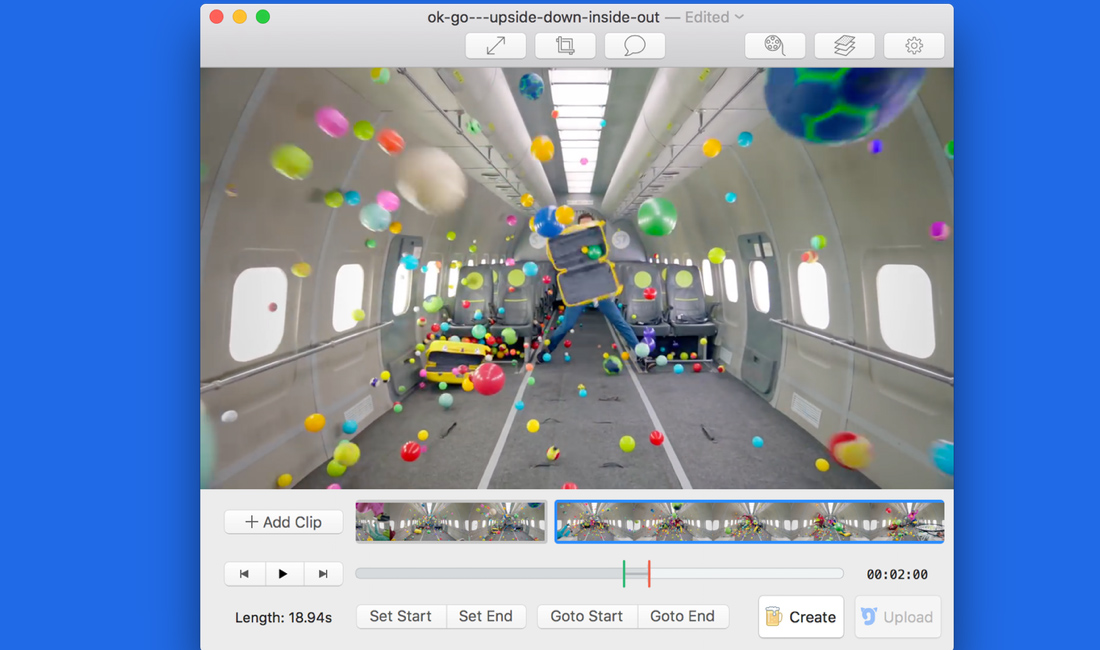Image resolution: width=1100 pixels, height=650 pixels.
Task: Click Set Start
Action: (x=401, y=616)
